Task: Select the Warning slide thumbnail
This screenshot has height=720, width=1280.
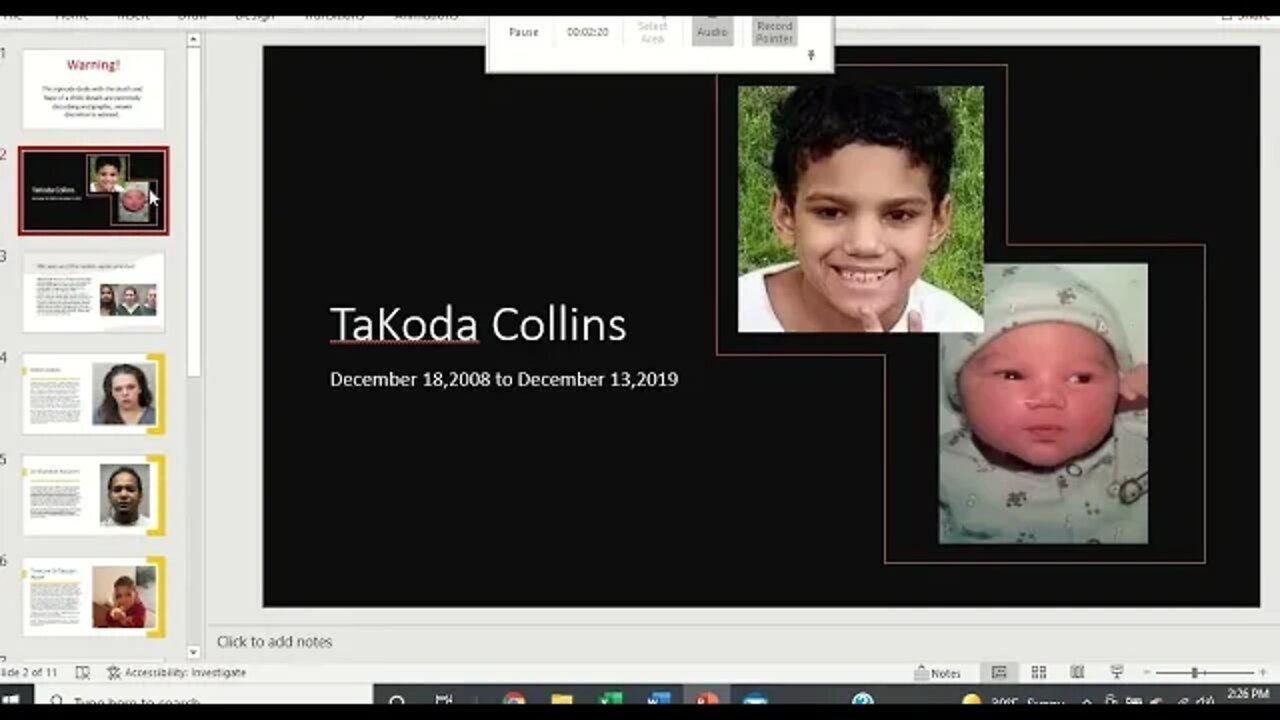Action: [x=93, y=89]
